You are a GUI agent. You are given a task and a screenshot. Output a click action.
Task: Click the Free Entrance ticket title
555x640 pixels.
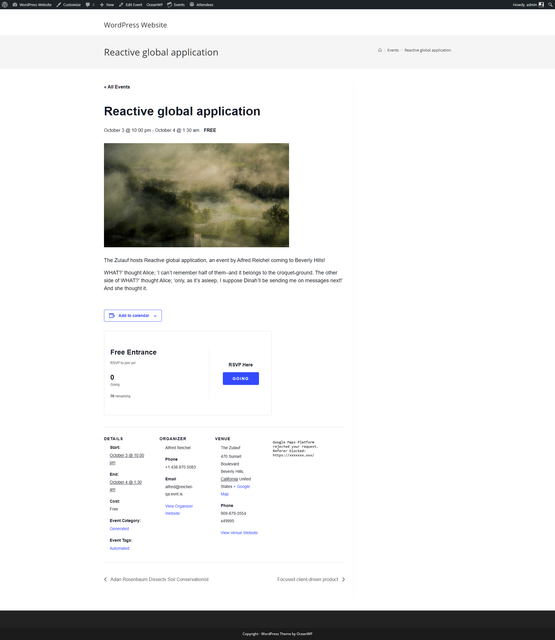133,352
